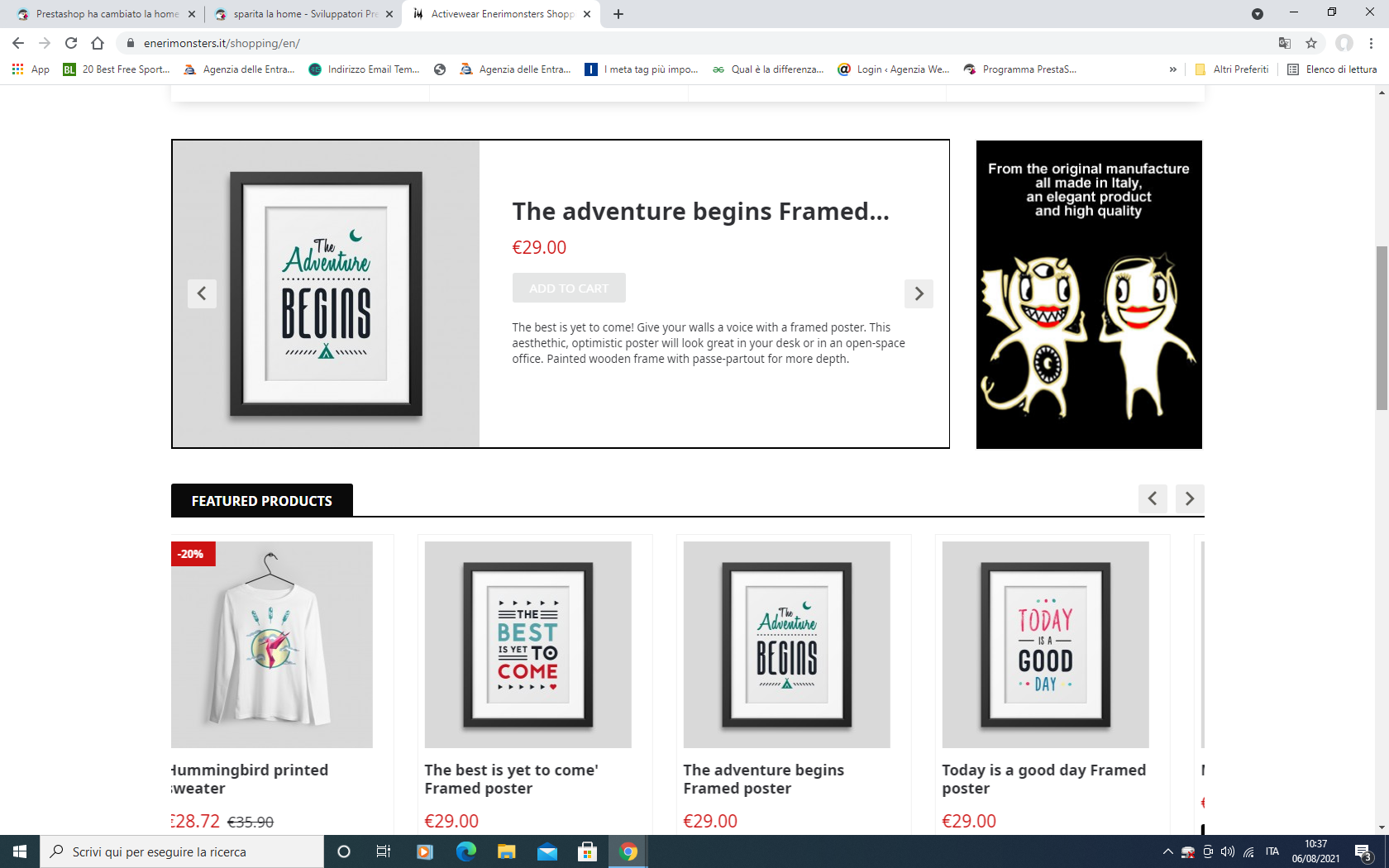Close the Activewear Enerimonsters tab
This screenshot has height=868, width=1389.
(587, 14)
